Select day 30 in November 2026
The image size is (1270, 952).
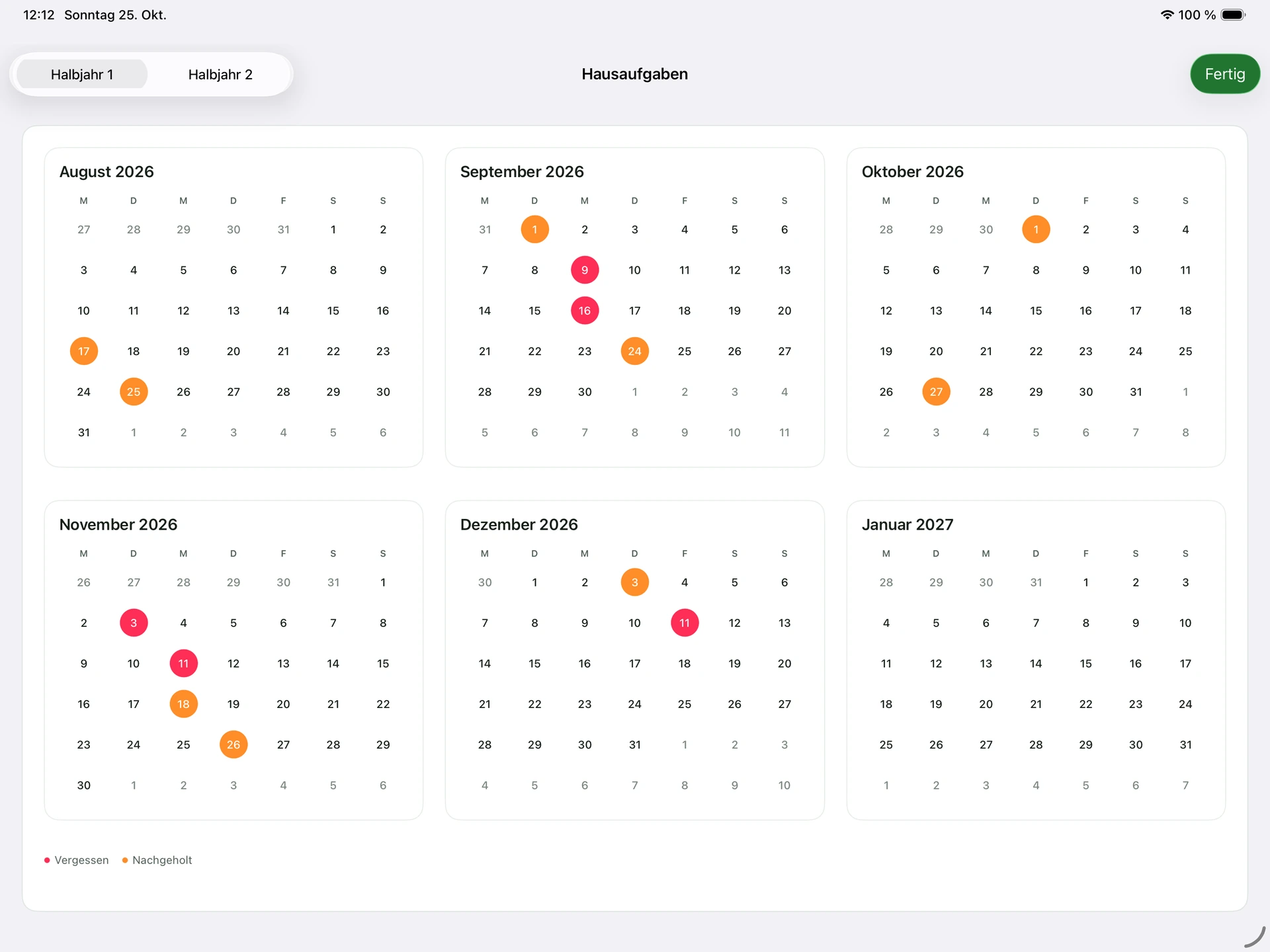pos(84,785)
